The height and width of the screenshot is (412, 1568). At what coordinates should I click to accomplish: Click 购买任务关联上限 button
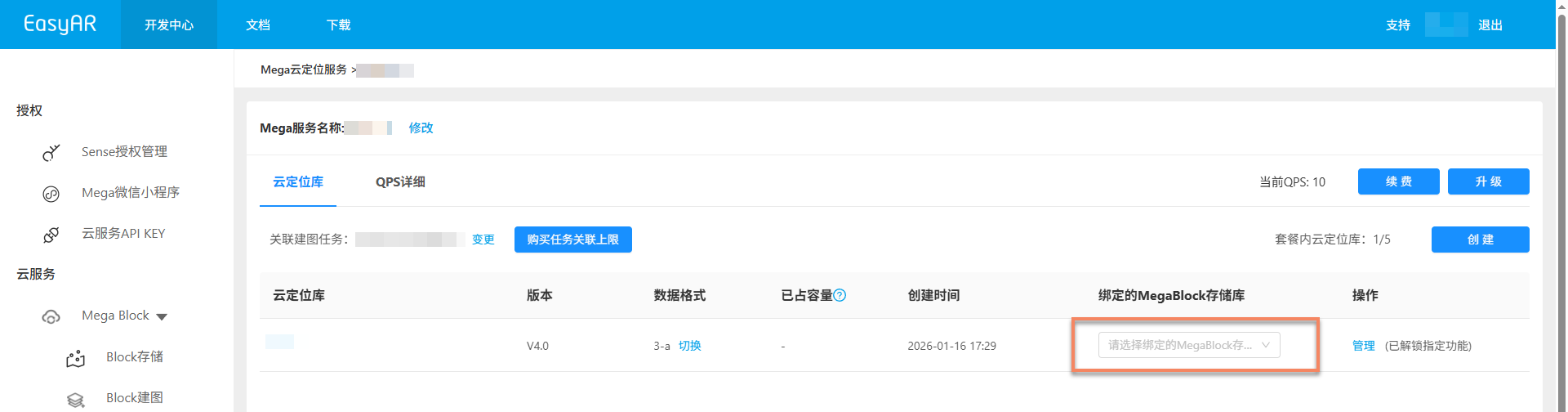tap(572, 240)
